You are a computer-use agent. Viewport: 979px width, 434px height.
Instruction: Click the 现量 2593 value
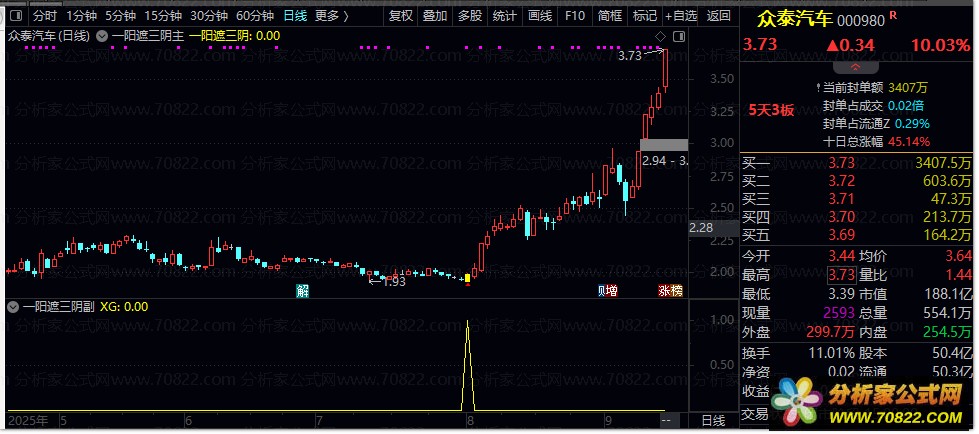(x=840, y=313)
